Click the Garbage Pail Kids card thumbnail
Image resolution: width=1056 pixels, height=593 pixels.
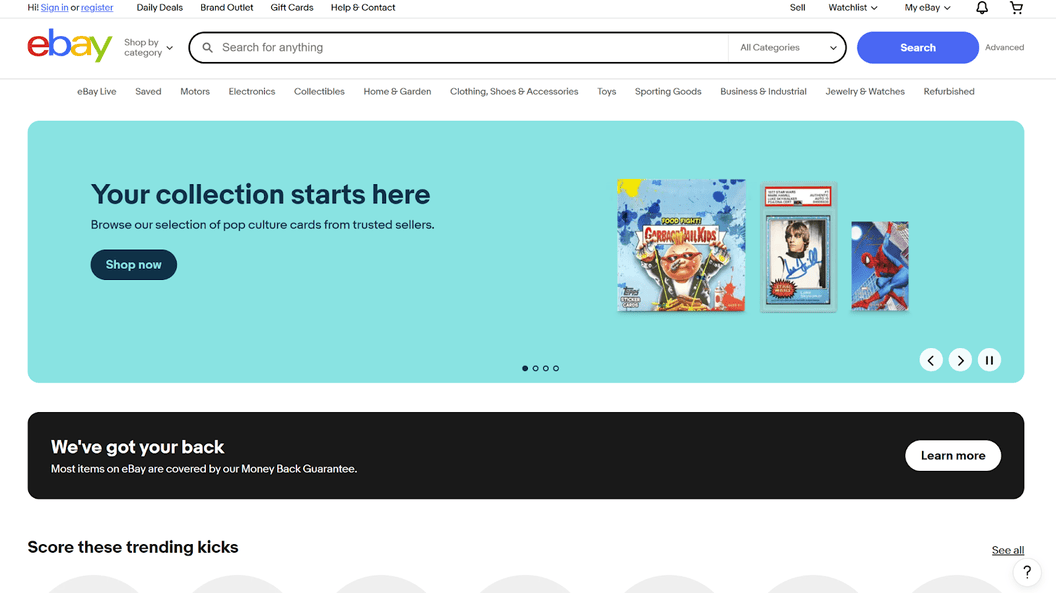(681, 245)
